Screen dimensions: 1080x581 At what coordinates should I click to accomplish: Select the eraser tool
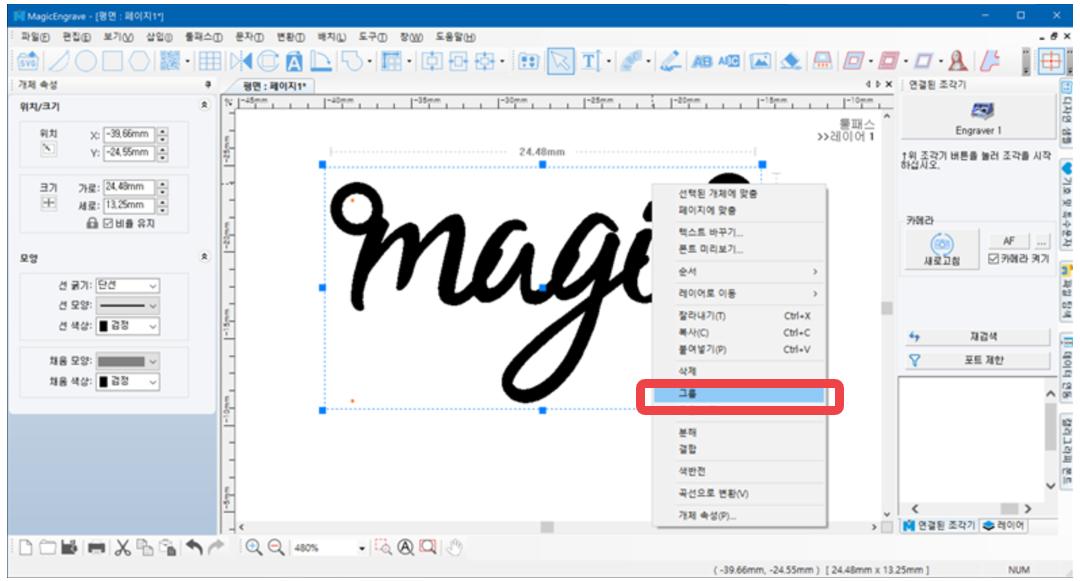(x=791, y=61)
